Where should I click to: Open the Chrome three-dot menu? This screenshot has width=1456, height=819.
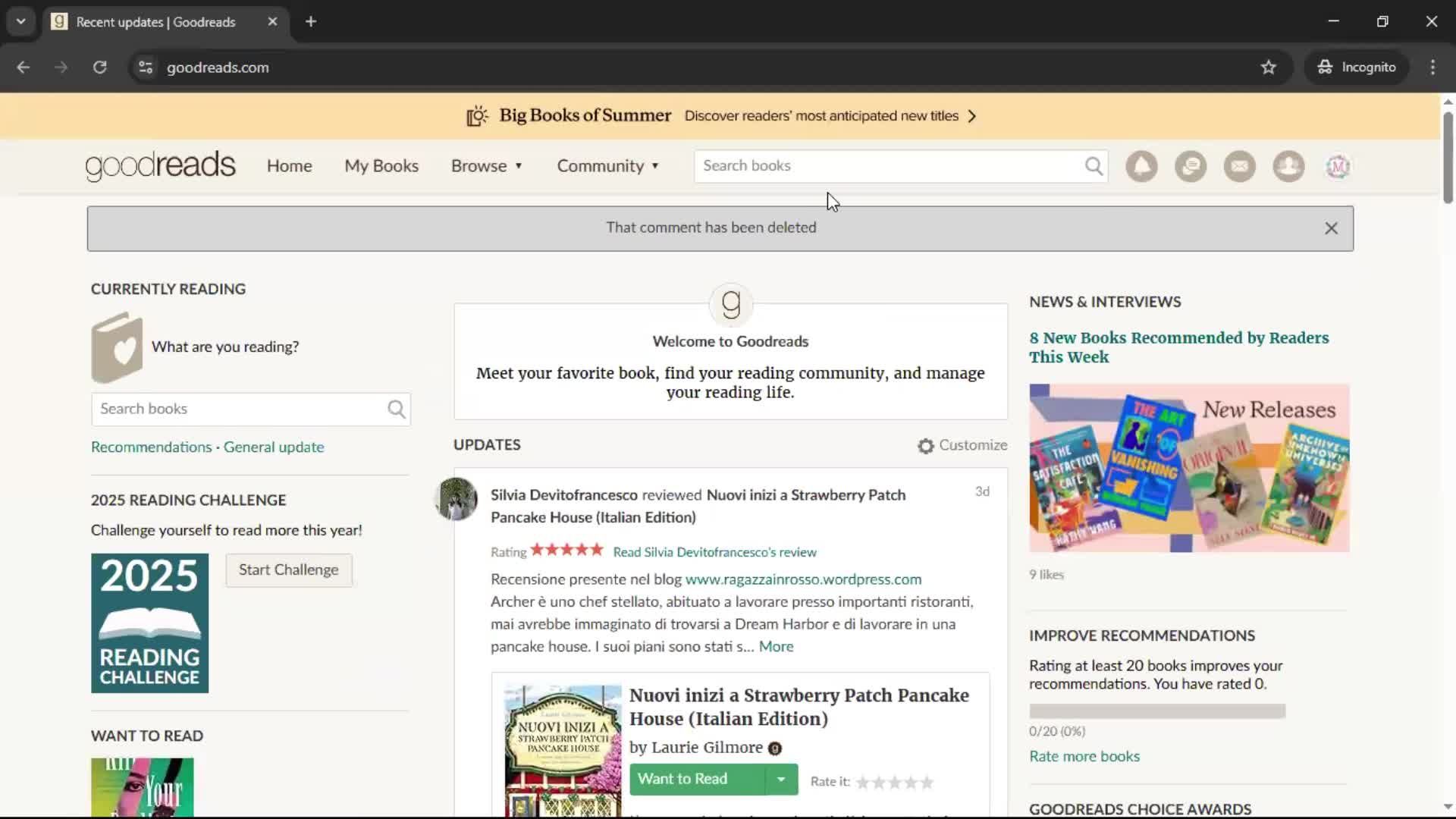(x=1432, y=67)
